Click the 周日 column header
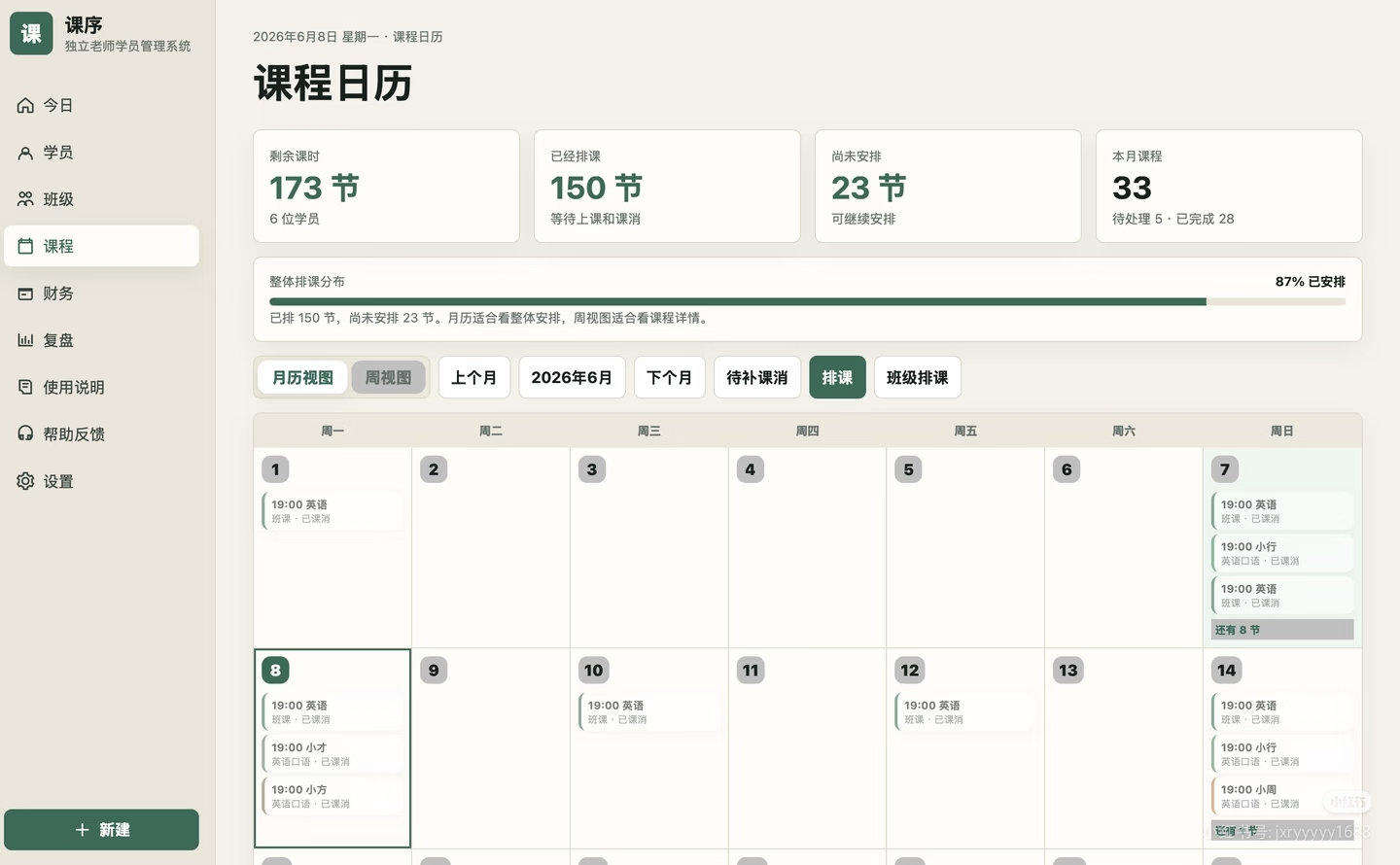Viewport: 1400px width, 865px height. pos(1282,431)
